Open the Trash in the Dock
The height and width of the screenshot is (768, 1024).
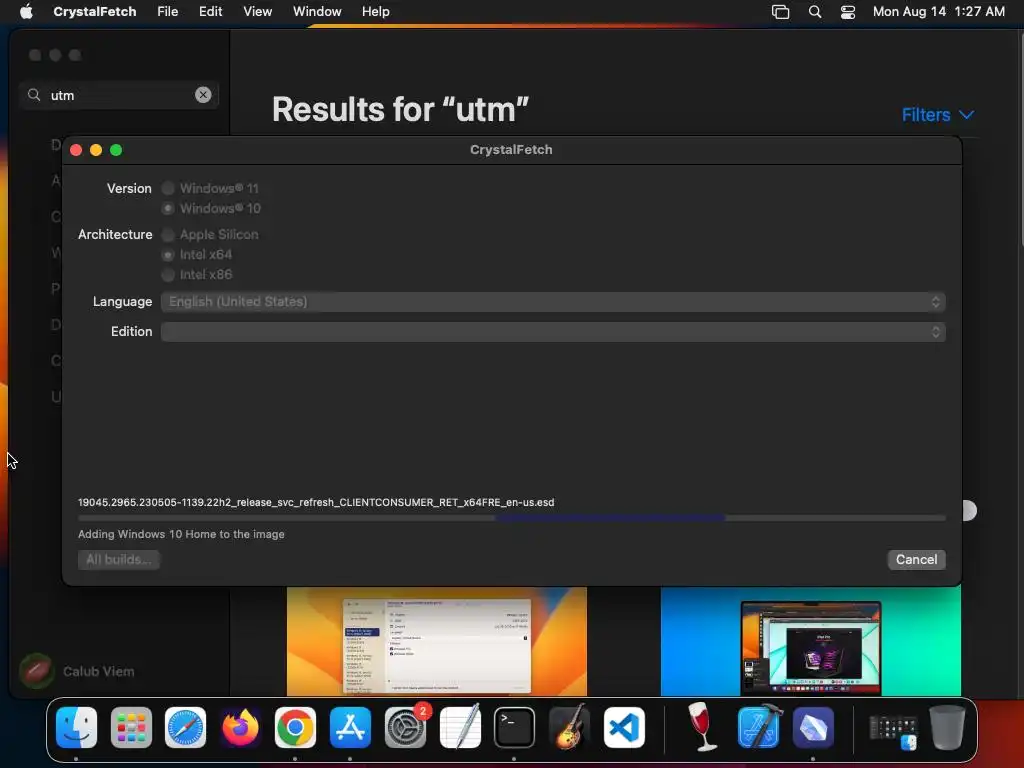pyautogui.click(x=947, y=727)
